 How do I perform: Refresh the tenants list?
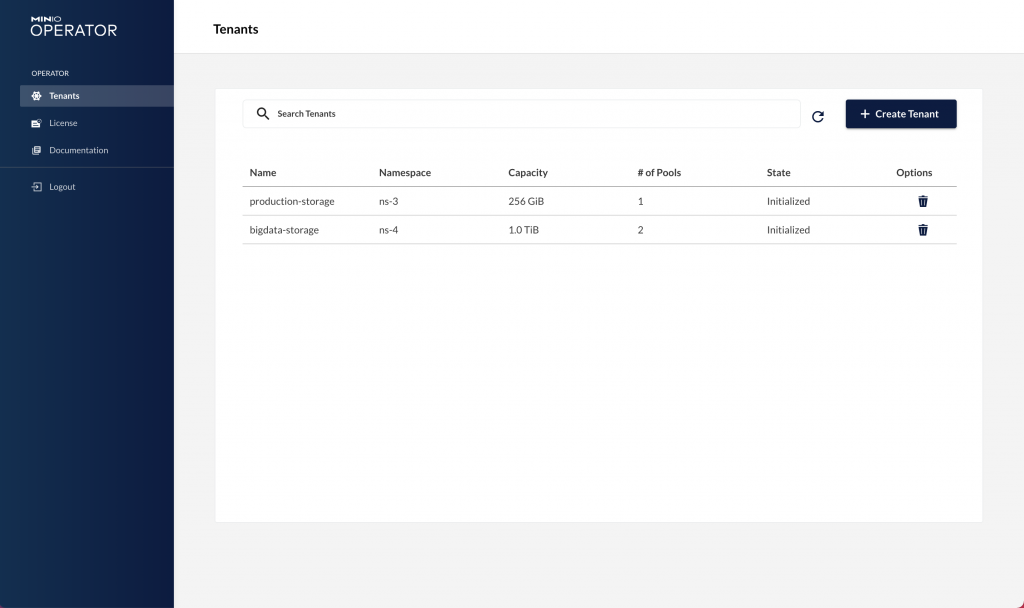point(818,116)
